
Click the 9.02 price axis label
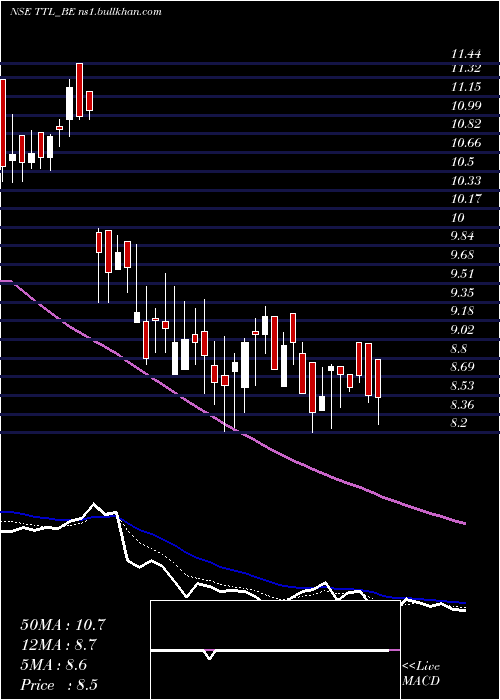462,330
